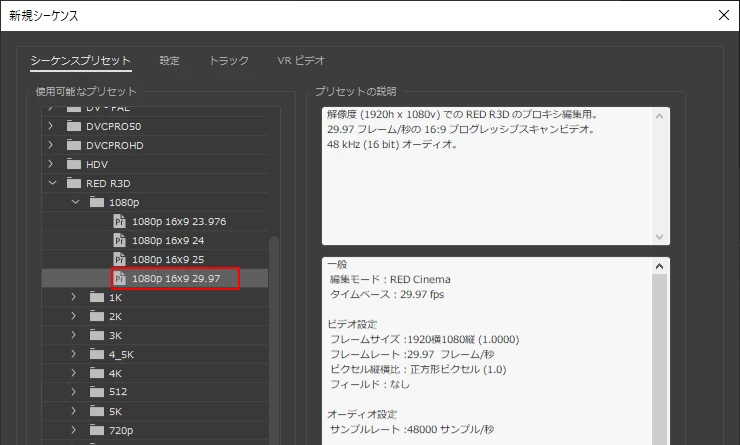Click the 512 folder icon
The image size is (740, 445).
point(97,391)
